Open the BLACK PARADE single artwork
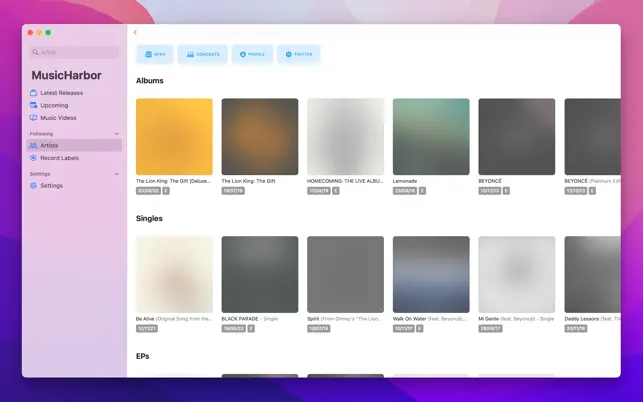The height and width of the screenshot is (402, 643). [x=260, y=274]
